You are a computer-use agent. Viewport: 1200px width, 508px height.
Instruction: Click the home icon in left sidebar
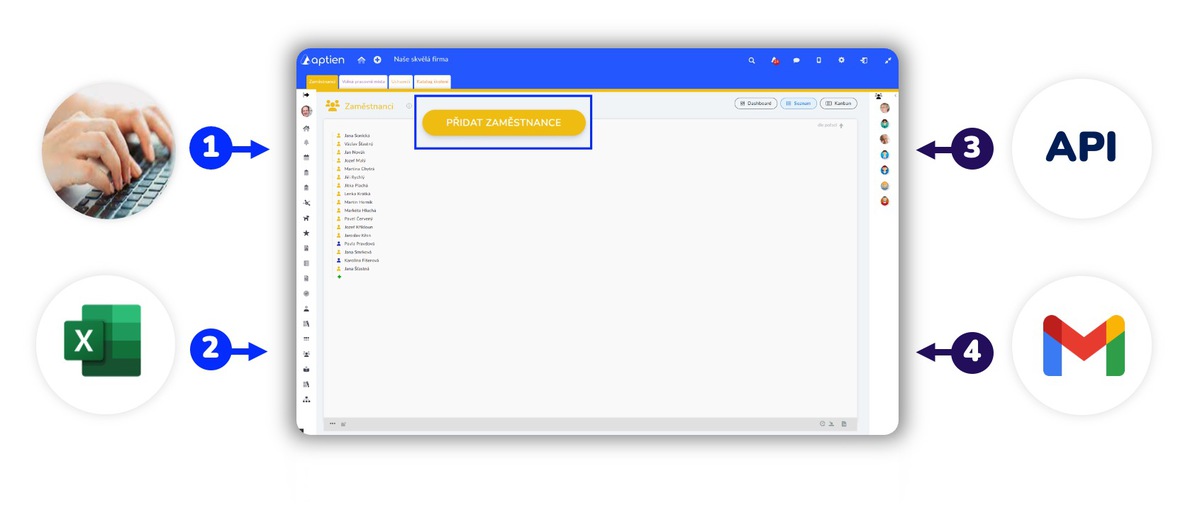click(x=306, y=128)
